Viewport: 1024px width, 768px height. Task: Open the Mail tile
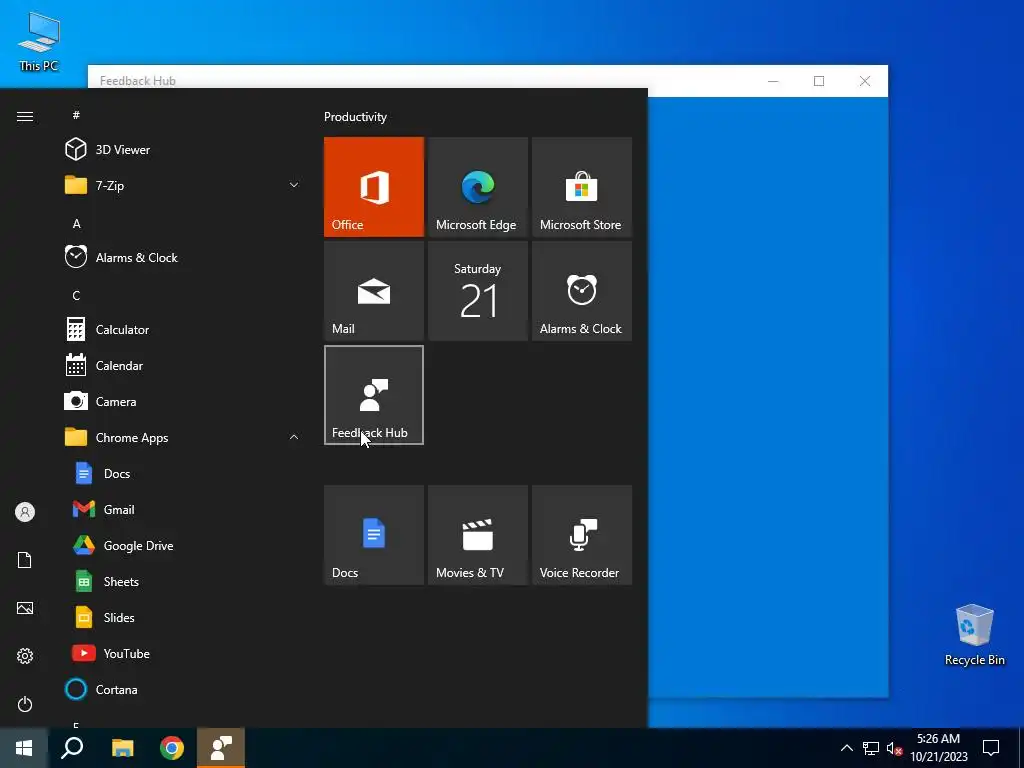coord(374,291)
